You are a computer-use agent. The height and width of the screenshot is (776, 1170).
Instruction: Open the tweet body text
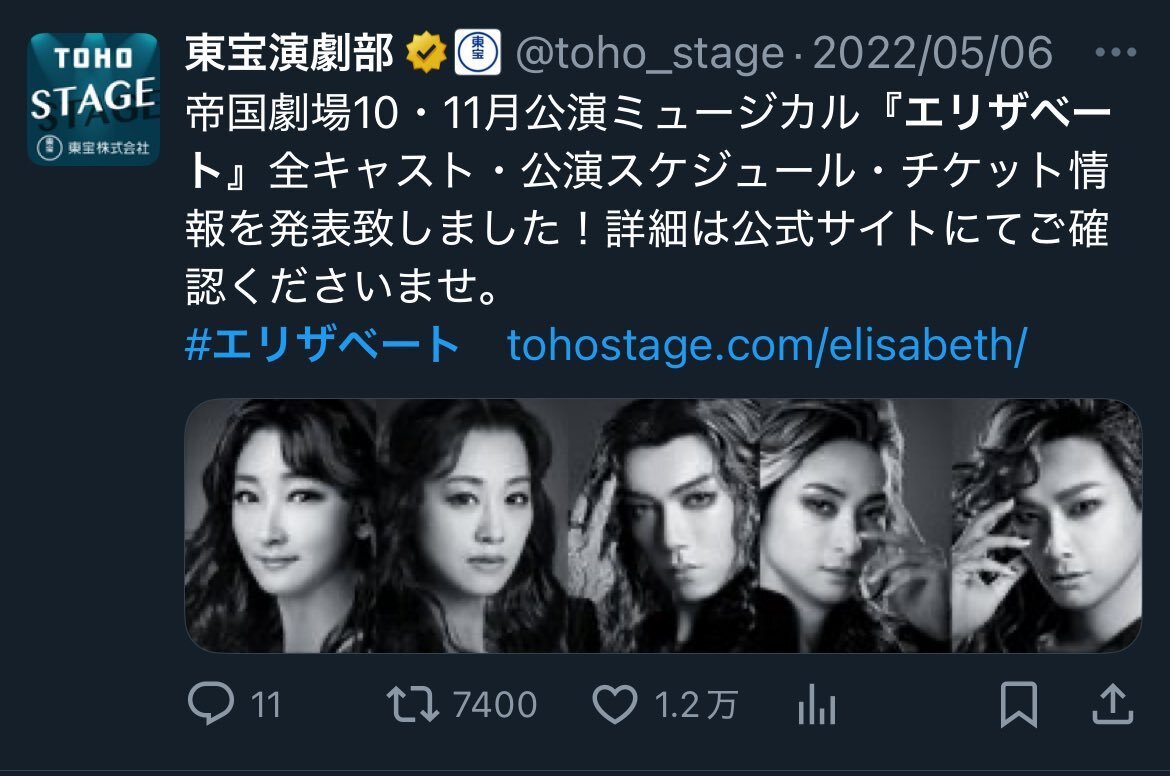click(648, 199)
